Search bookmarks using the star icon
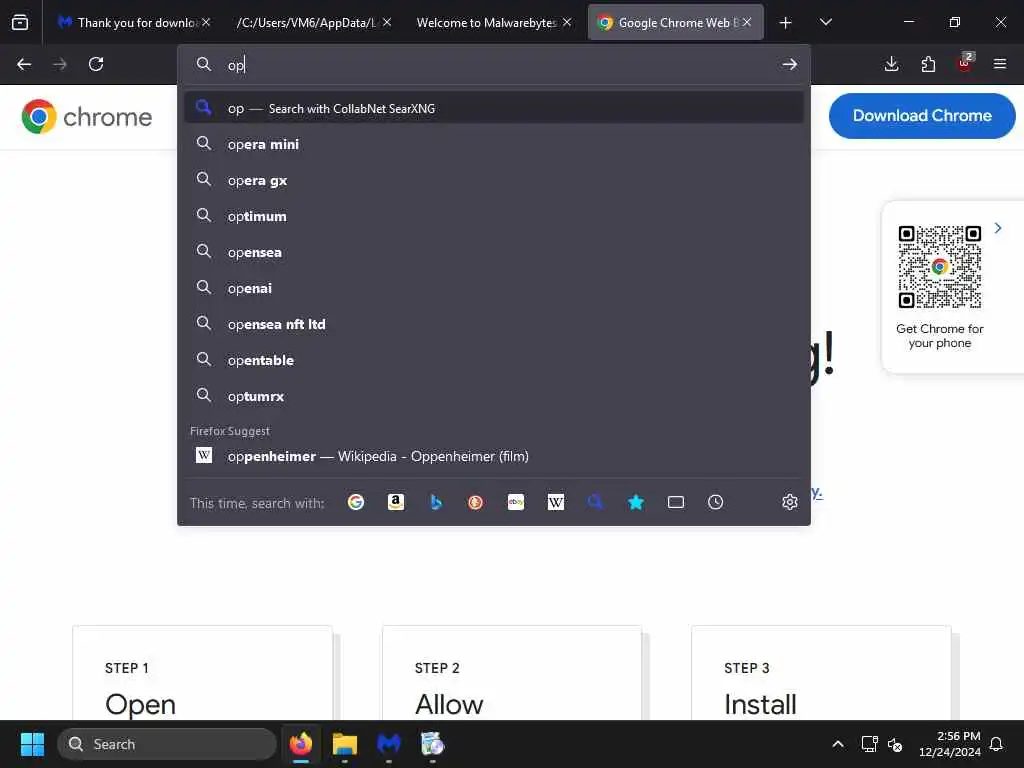The height and width of the screenshot is (768, 1024). pos(636,502)
